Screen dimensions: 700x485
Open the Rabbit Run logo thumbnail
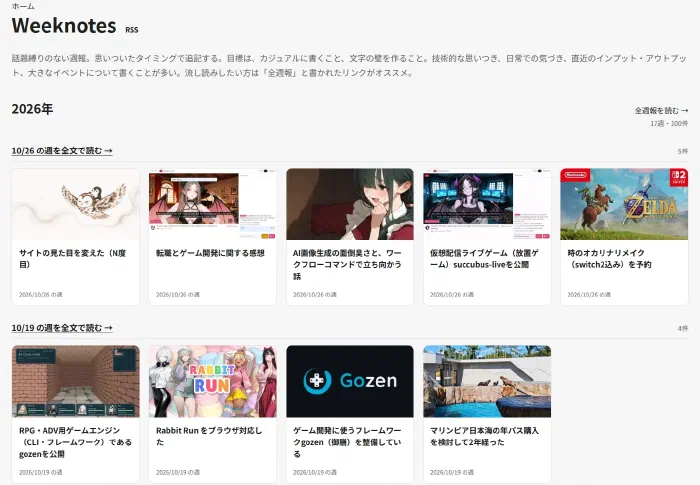[x=212, y=381]
